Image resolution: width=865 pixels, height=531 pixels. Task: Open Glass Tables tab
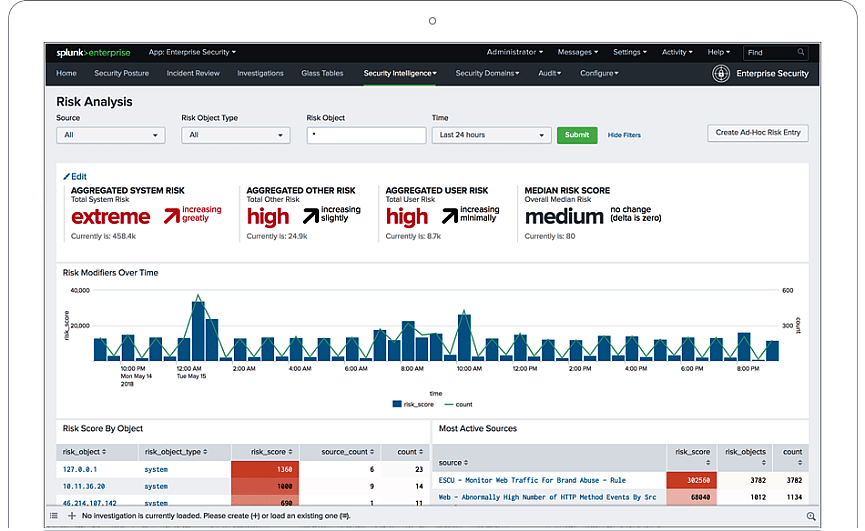[x=322, y=73]
